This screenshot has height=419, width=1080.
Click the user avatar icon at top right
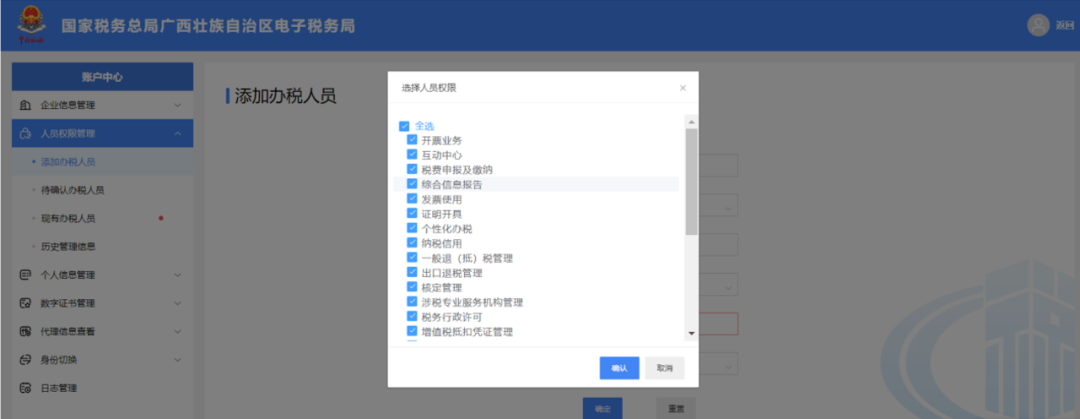tap(1038, 25)
